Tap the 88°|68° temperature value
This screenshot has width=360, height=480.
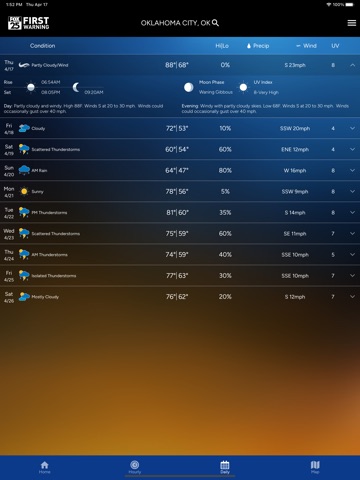(177, 65)
